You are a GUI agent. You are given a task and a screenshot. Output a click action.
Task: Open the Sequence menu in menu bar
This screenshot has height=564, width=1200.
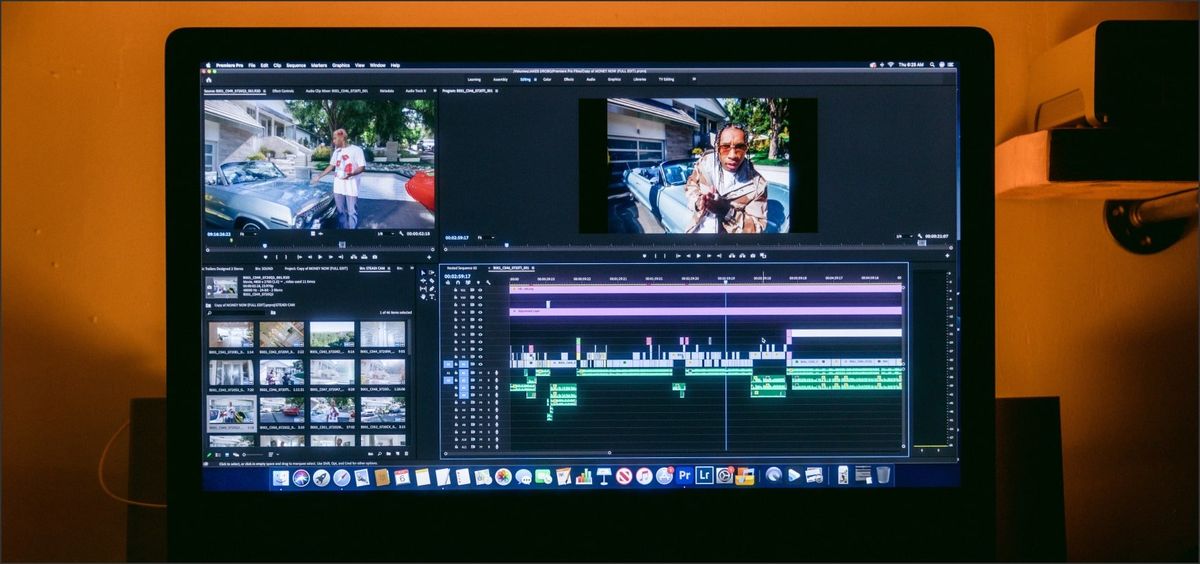(x=295, y=65)
